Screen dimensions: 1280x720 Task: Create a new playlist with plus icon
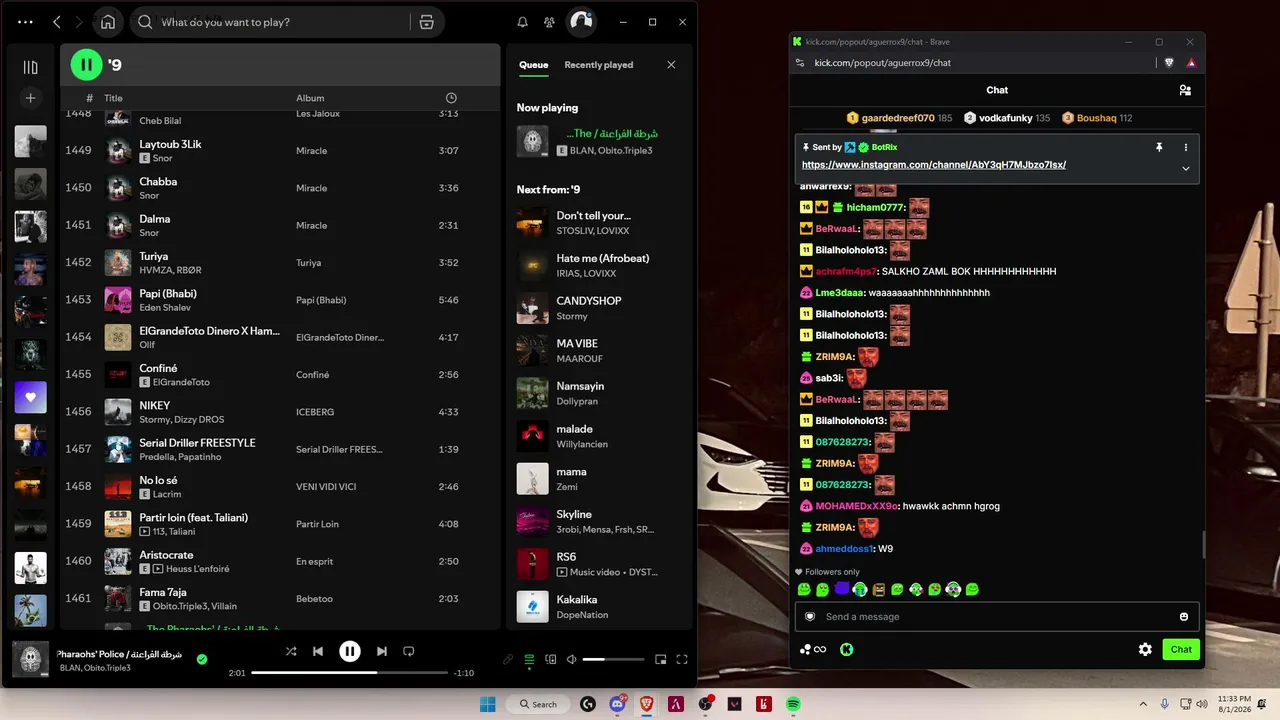30,98
